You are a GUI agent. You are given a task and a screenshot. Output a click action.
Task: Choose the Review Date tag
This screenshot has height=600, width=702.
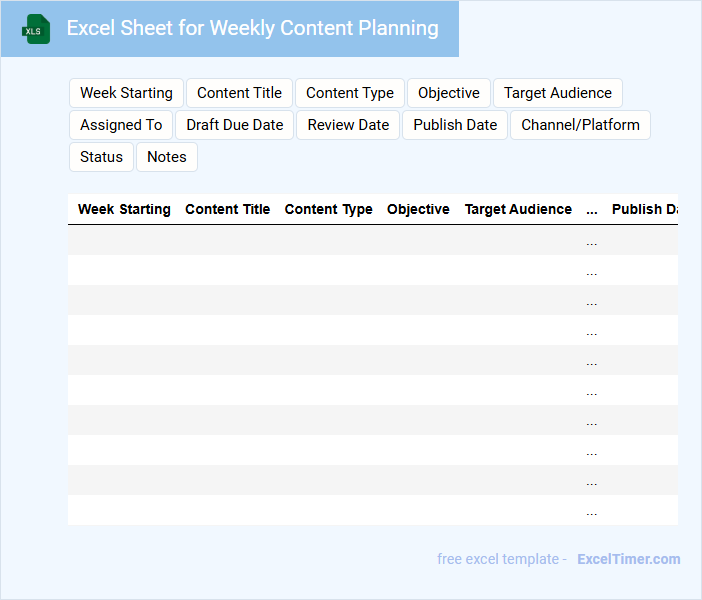[348, 125]
